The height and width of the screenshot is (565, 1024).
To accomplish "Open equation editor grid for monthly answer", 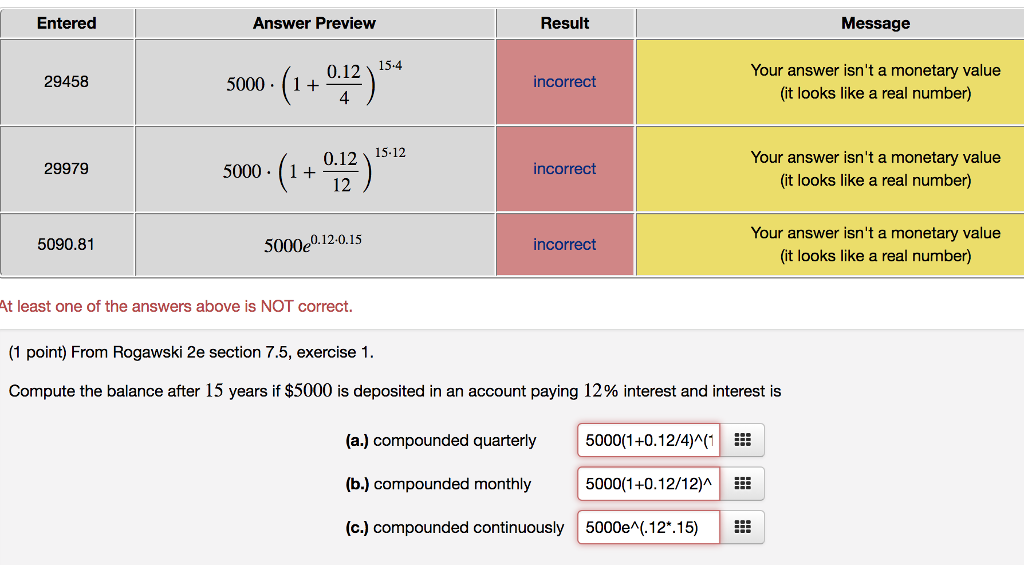I will point(742,484).
